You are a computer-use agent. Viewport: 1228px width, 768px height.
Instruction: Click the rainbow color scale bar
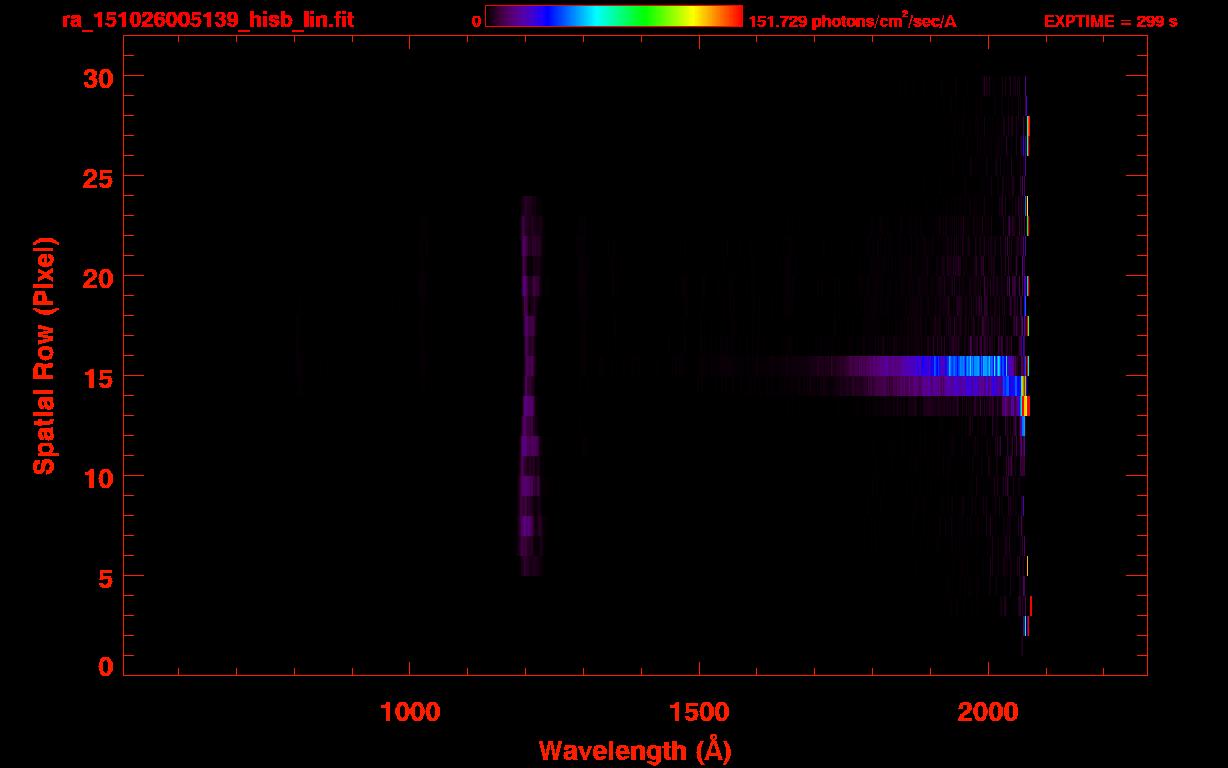pyautogui.click(x=614, y=17)
